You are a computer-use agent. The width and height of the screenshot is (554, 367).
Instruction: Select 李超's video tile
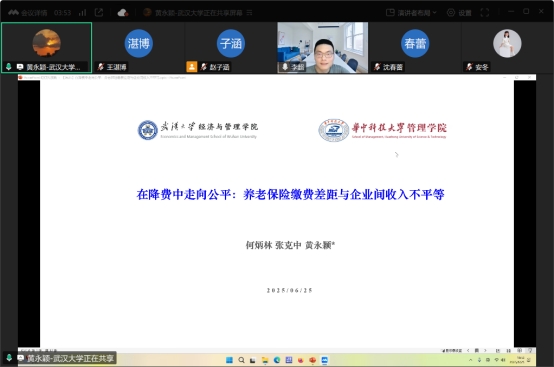[323, 47]
